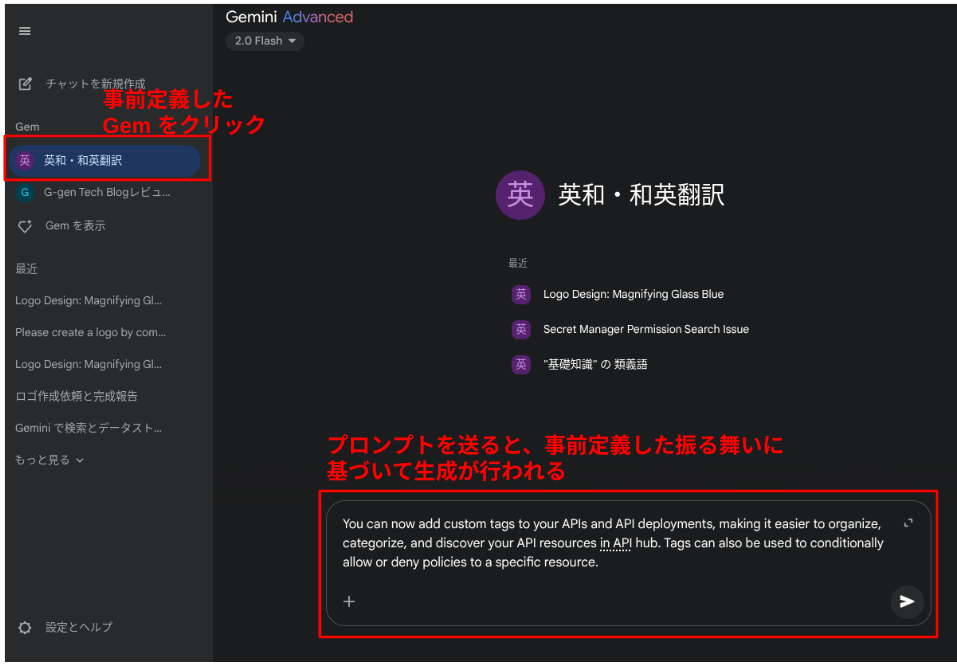This screenshot has width=957, height=669.
Task: Select the 英和・和英翻訳 gem in sidebar
Action: pos(104,160)
